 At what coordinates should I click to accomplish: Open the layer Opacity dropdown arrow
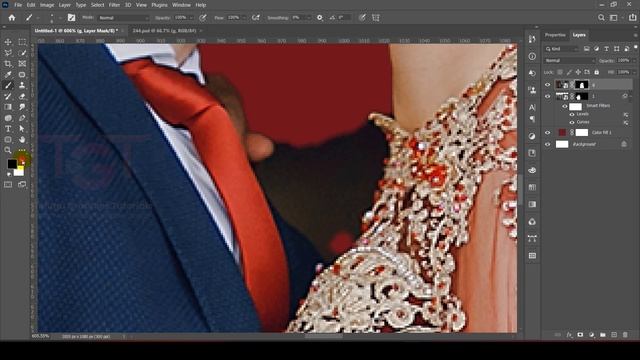click(x=633, y=60)
